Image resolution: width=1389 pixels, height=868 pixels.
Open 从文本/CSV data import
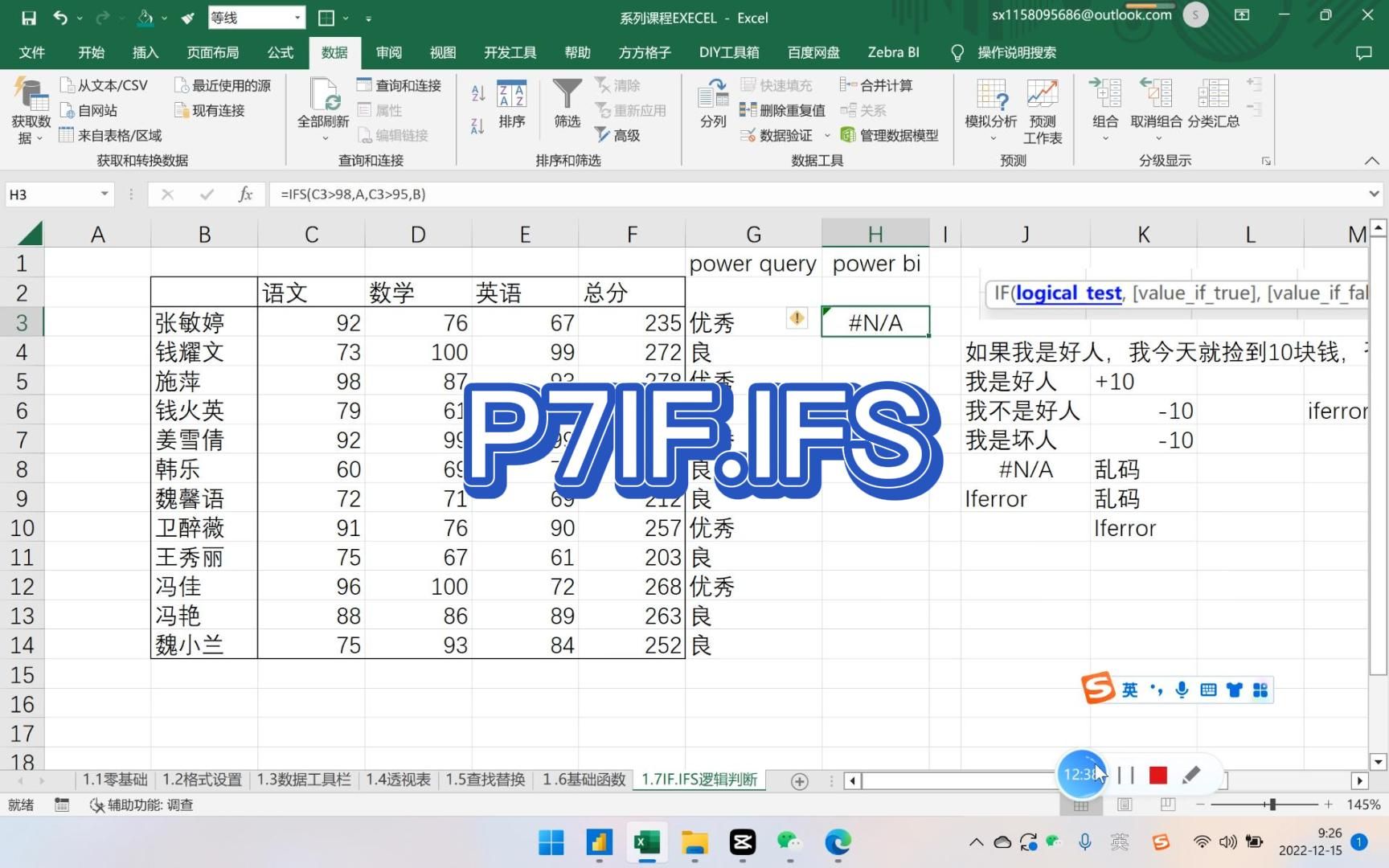click(104, 84)
